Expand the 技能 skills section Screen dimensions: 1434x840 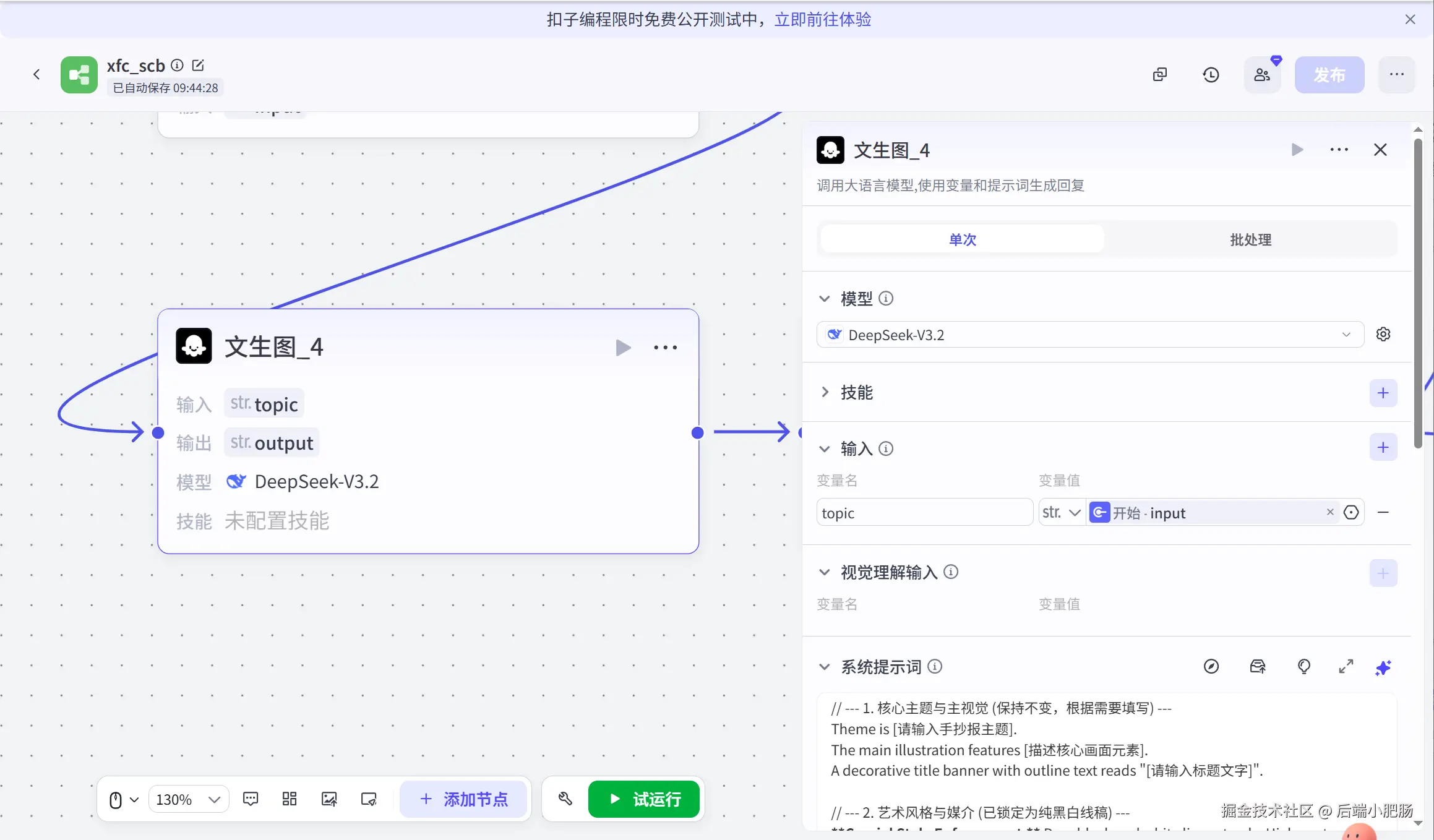tap(825, 392)
